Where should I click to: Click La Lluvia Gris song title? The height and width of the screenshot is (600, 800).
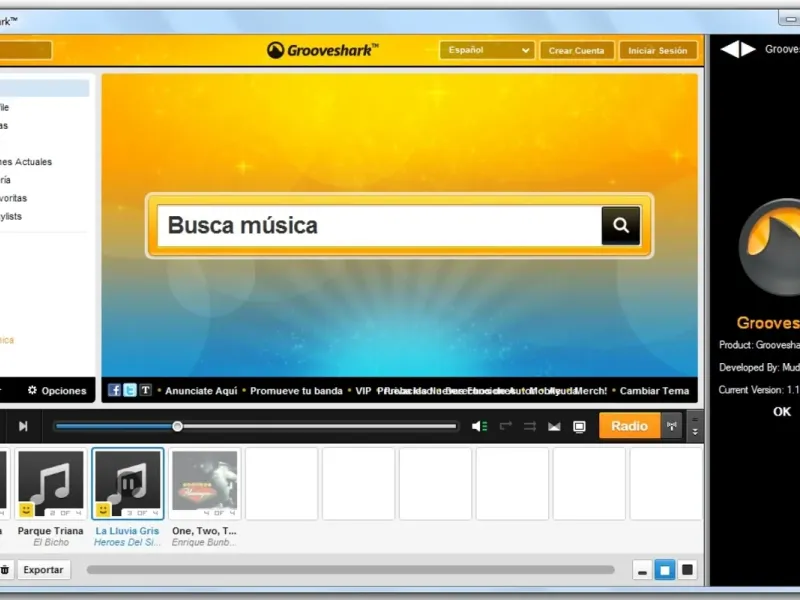click(x=127, y=531)
